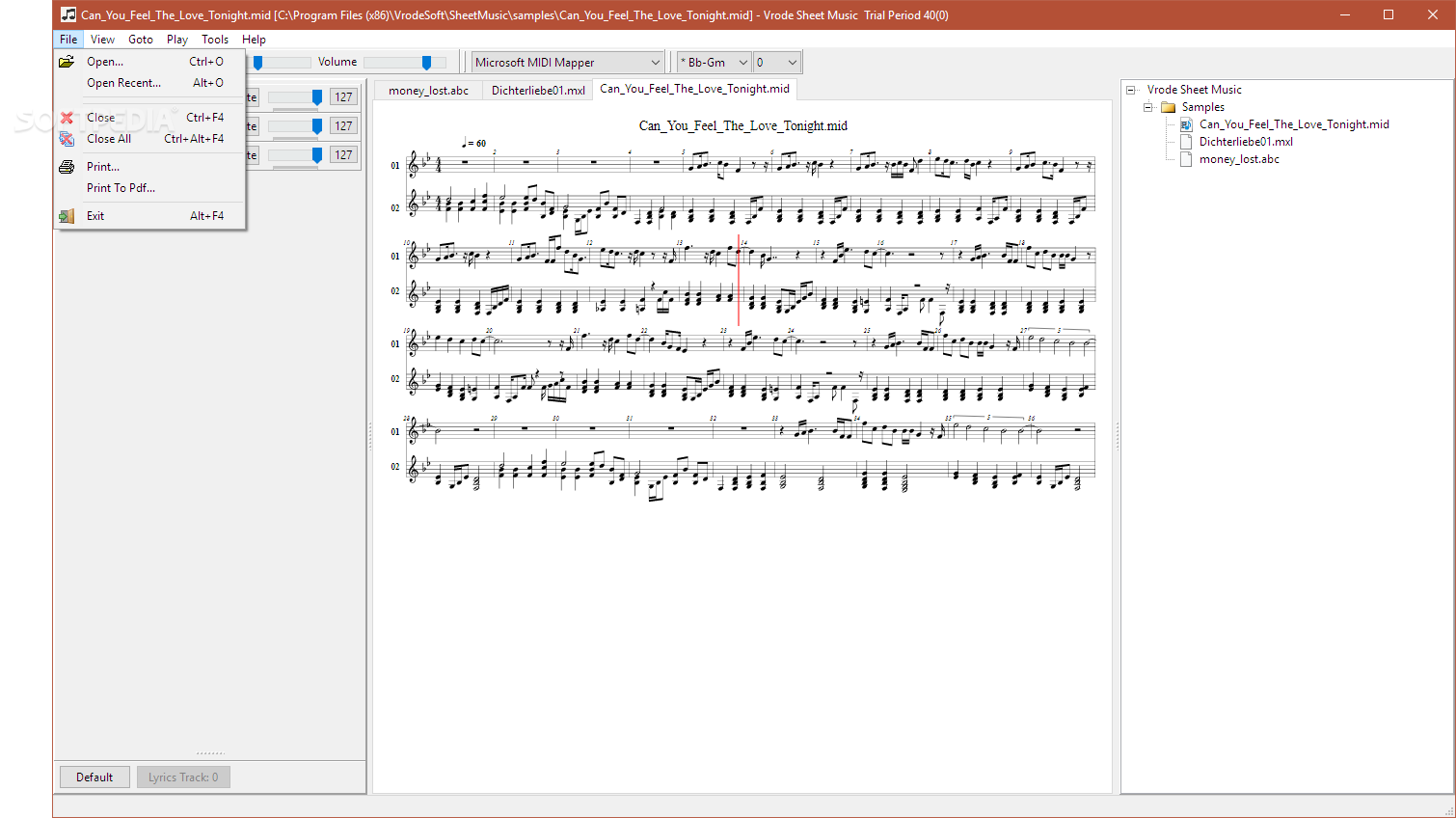The image size is (1456, 818).
Task: Collapse the Vrode Sheet Music root node
Action: tap(1130, 90)
